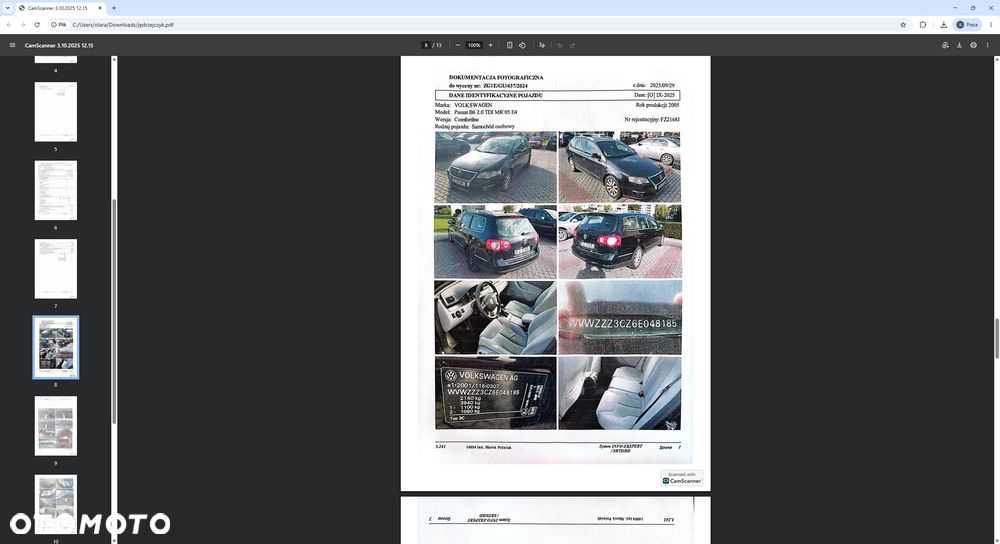The width and height of the screenshot is (1000, 544).
Task: Open a new tab
Action: point(114,8)
